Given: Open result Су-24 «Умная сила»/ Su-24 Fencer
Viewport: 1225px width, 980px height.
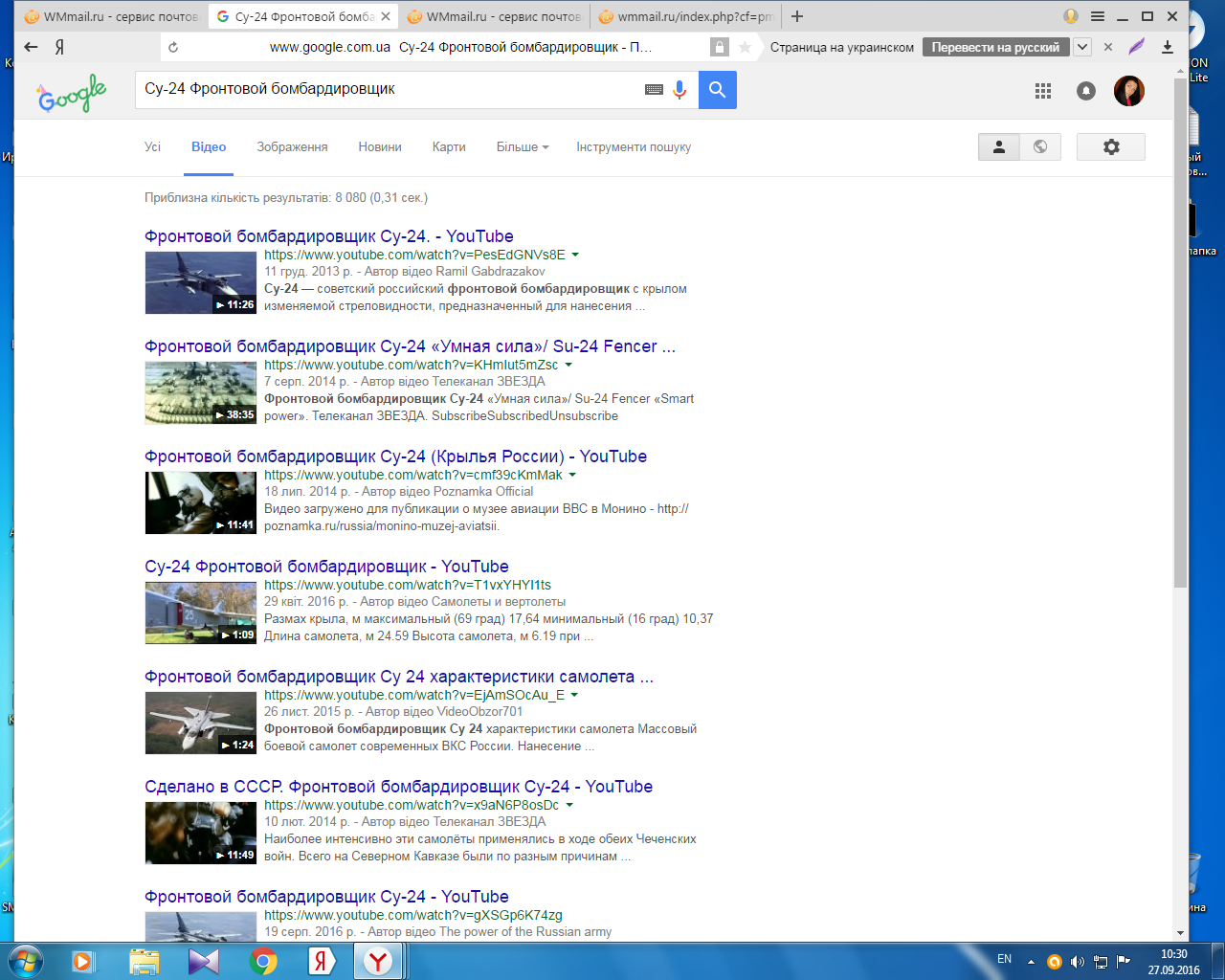Looking at the screenshot, I should click(x=410, y=346).
